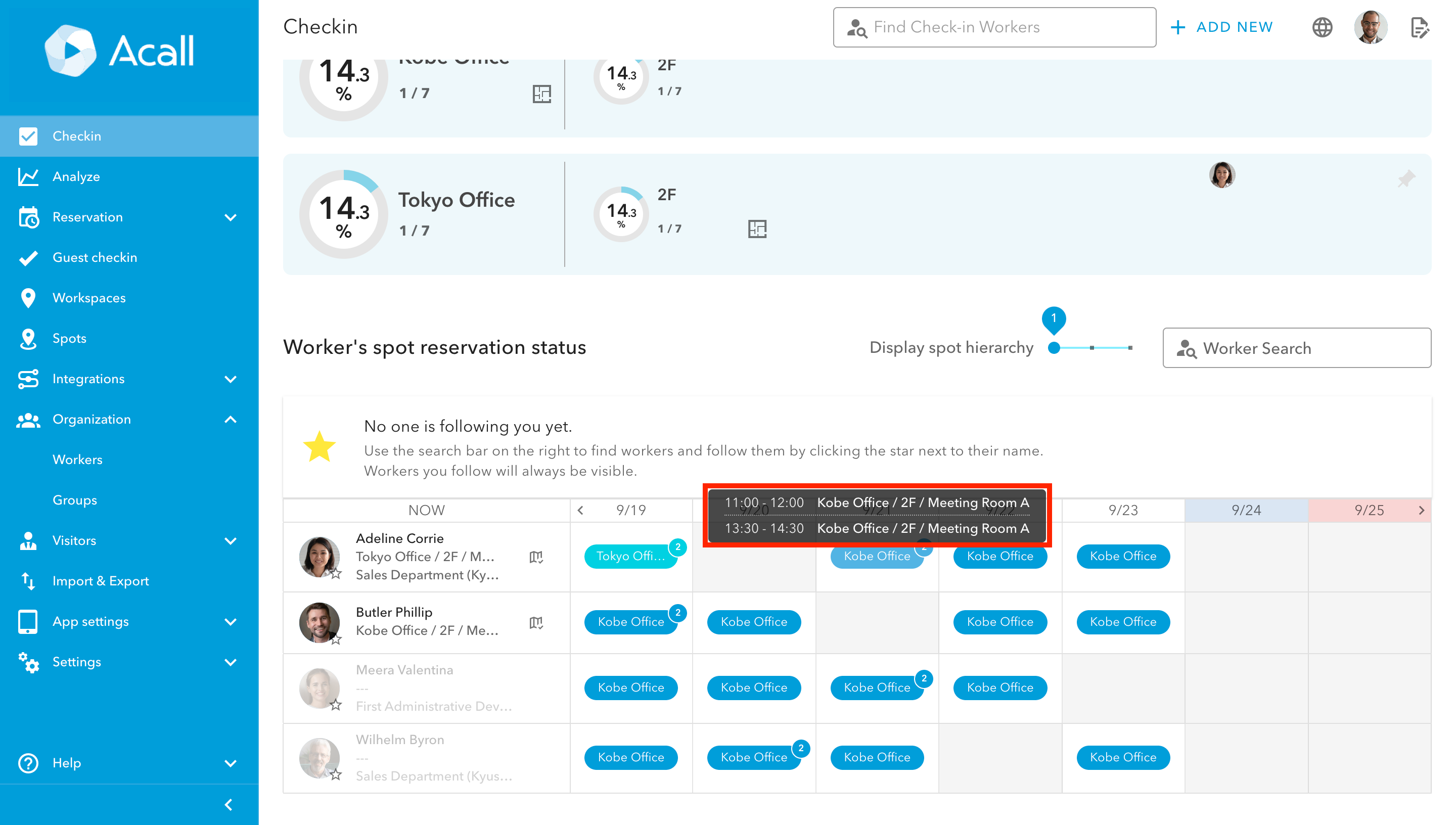Click the Worker Search input field
This screenshot has width=1456, height=825.
[1296, 348]
